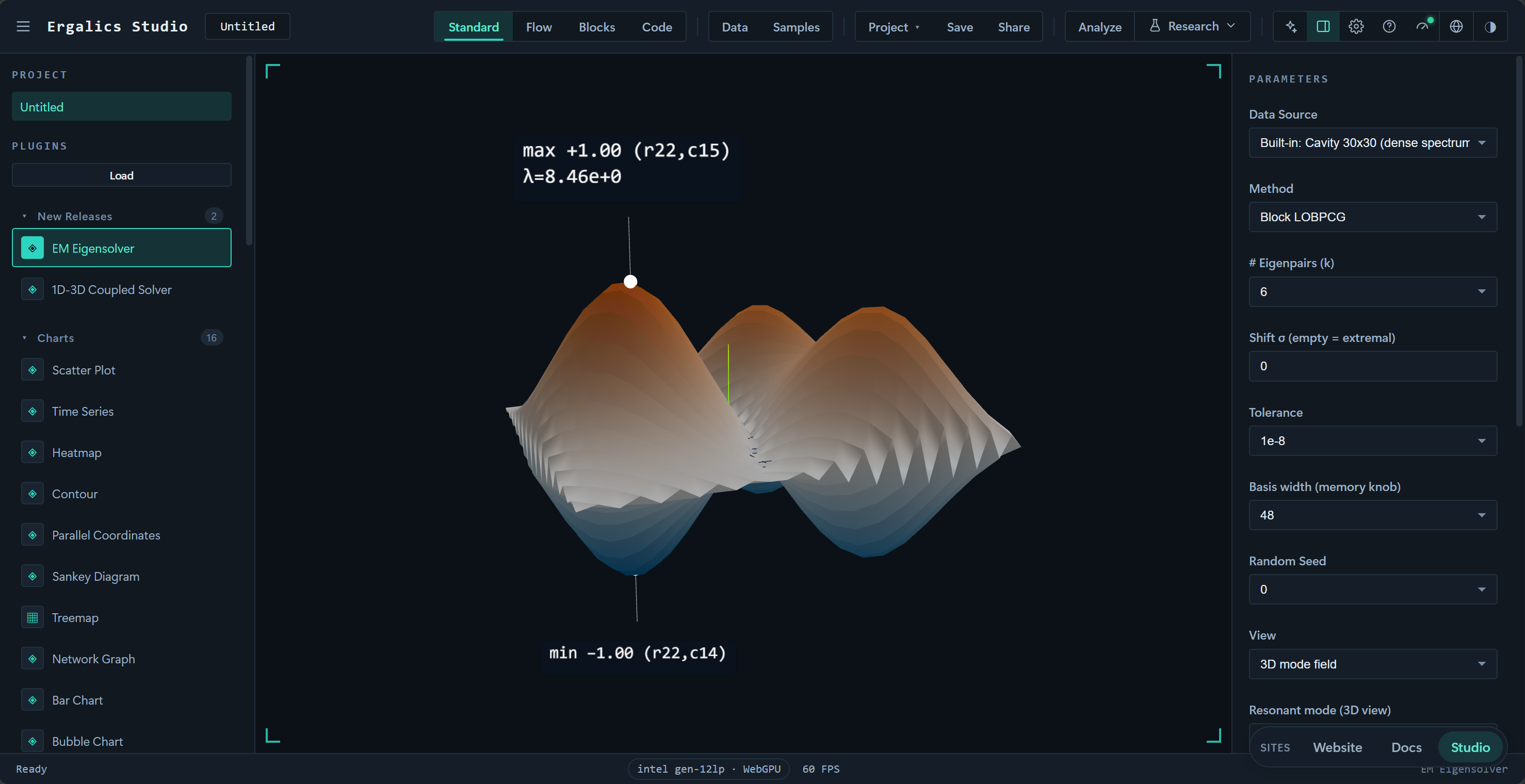Click the Time Series plugin icon
The height and width of the screenshot is (784, 1525).
point(33,411)
